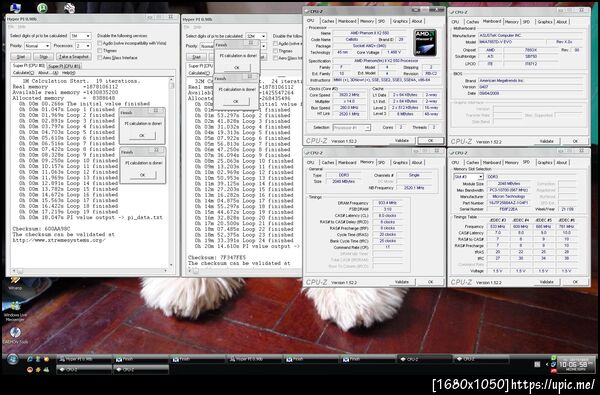Open the green uTorrent desktop icon
The width and height of the screenshot is (600, 395).
click(x=42, y=7)
